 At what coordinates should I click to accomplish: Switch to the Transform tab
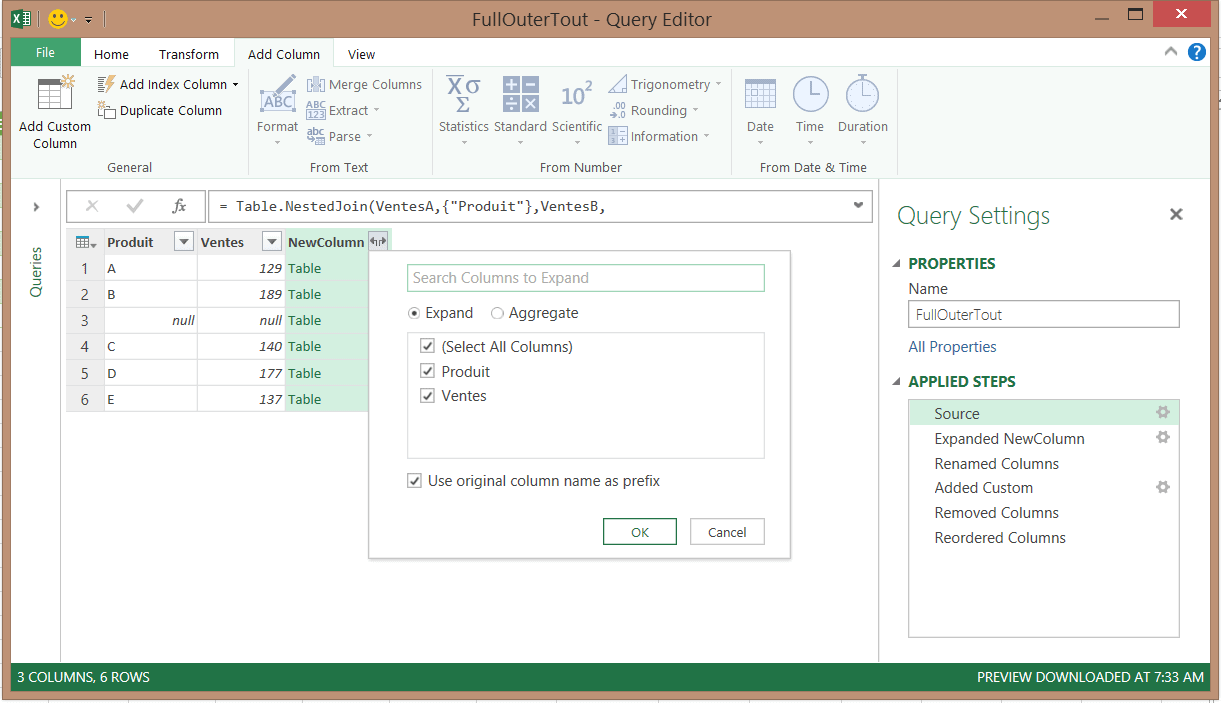tap(188, 55)
